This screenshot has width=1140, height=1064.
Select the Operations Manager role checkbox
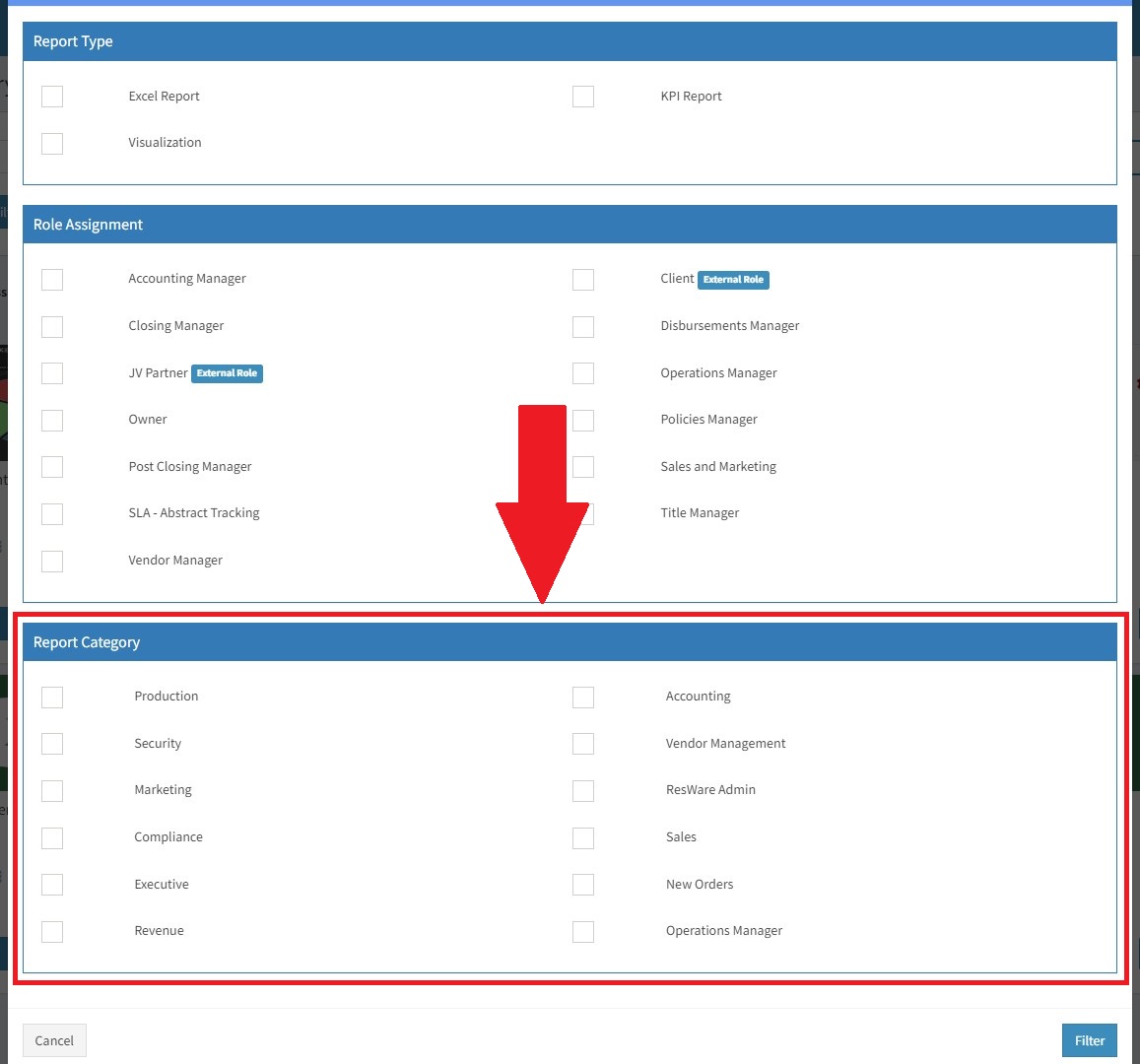tap(583, 373)
